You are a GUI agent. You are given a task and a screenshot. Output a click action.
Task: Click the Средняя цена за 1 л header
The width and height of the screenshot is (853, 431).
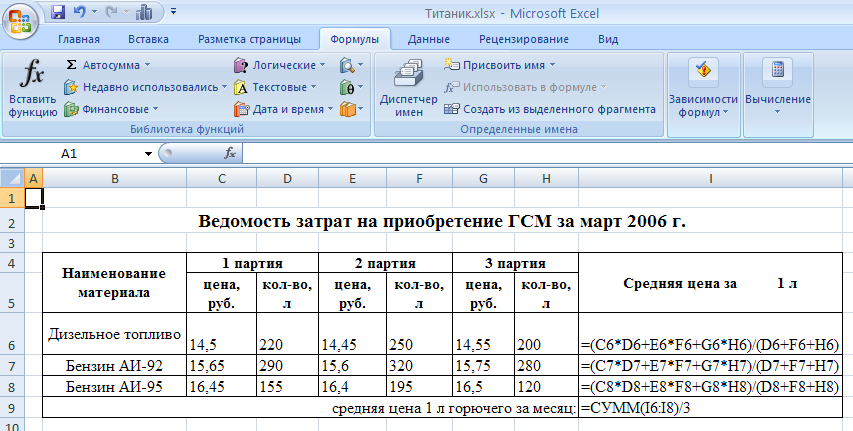click(x=710, y=282)
